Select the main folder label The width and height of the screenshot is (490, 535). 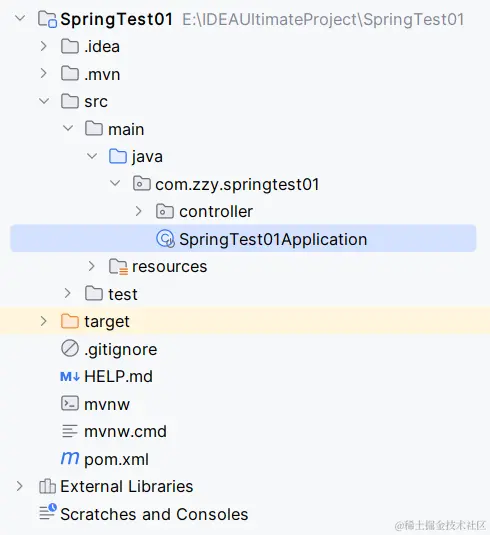point(126,129)
